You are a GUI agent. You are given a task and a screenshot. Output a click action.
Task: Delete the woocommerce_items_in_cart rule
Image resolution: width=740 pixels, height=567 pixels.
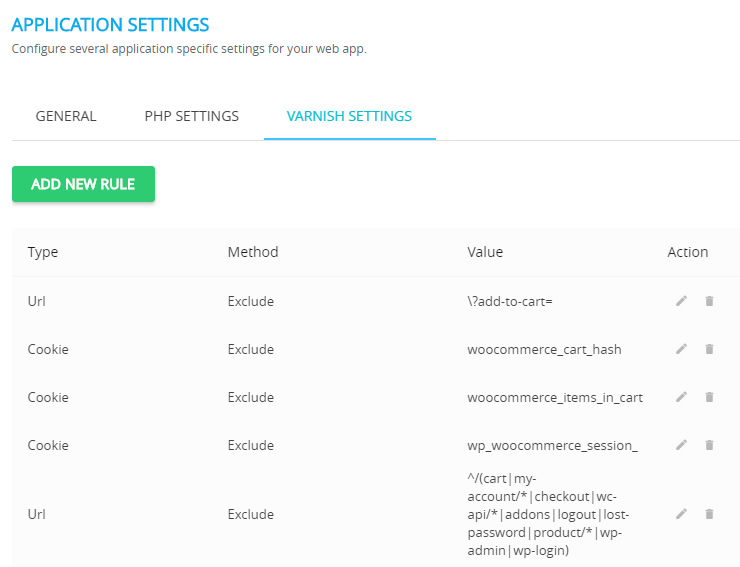pos(709,397)
